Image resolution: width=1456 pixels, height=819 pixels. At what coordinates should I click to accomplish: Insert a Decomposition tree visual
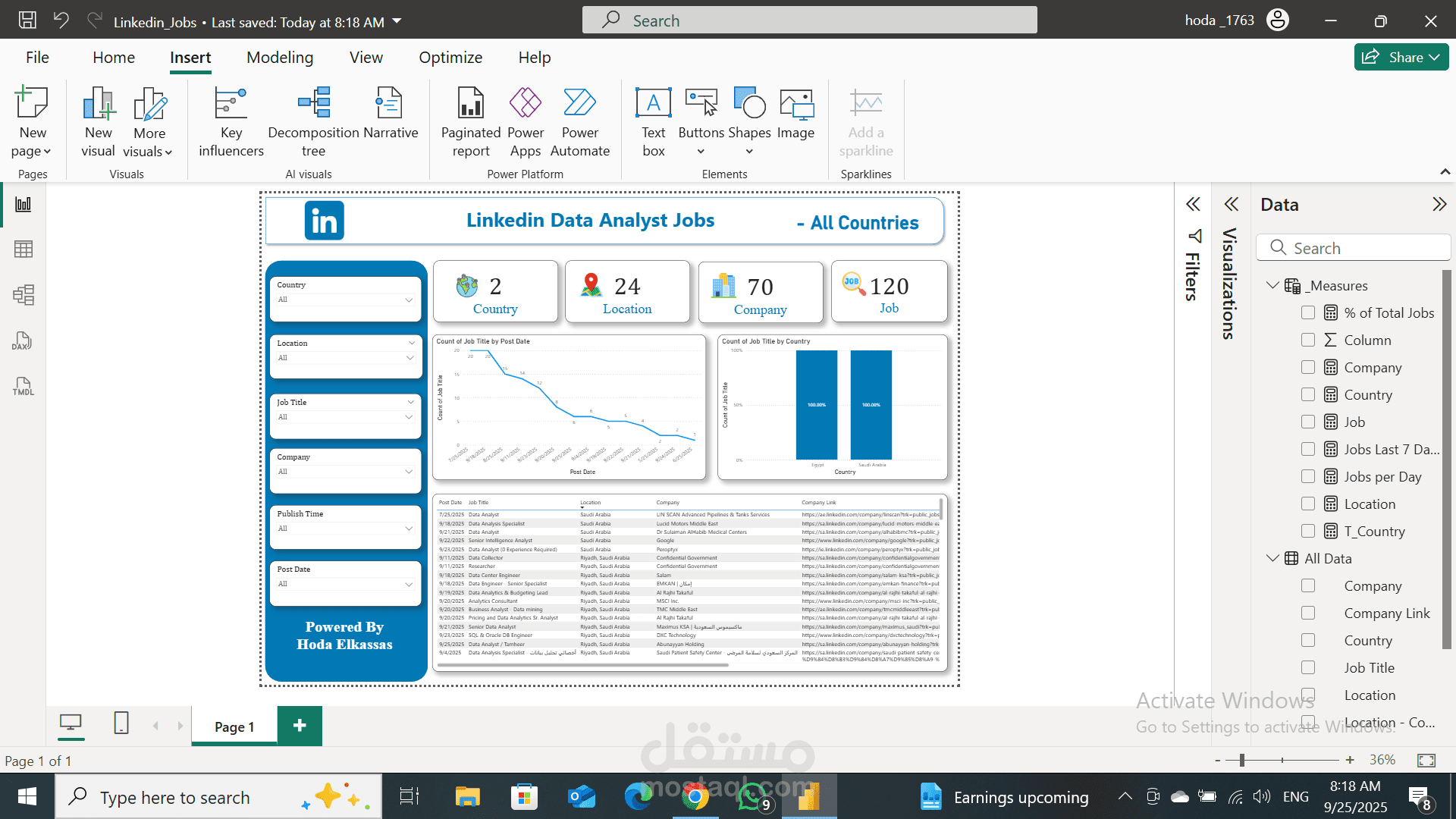pyautogui.click(x=313, y=121)
